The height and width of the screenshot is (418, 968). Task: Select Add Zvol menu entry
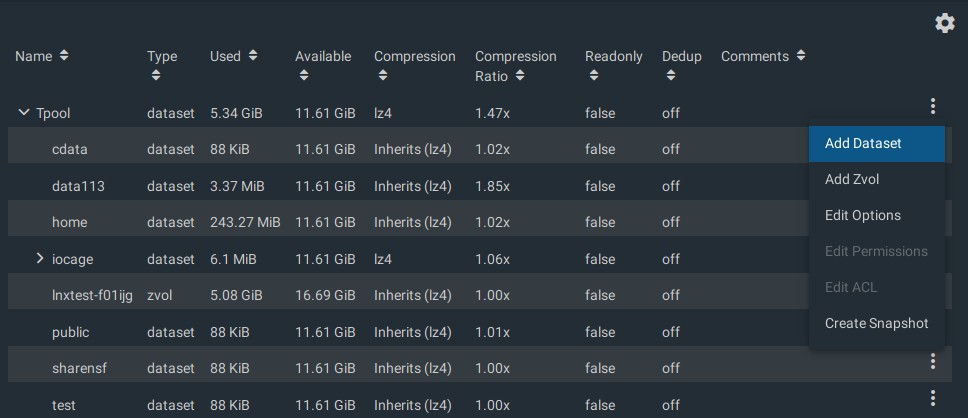[852, 180]
